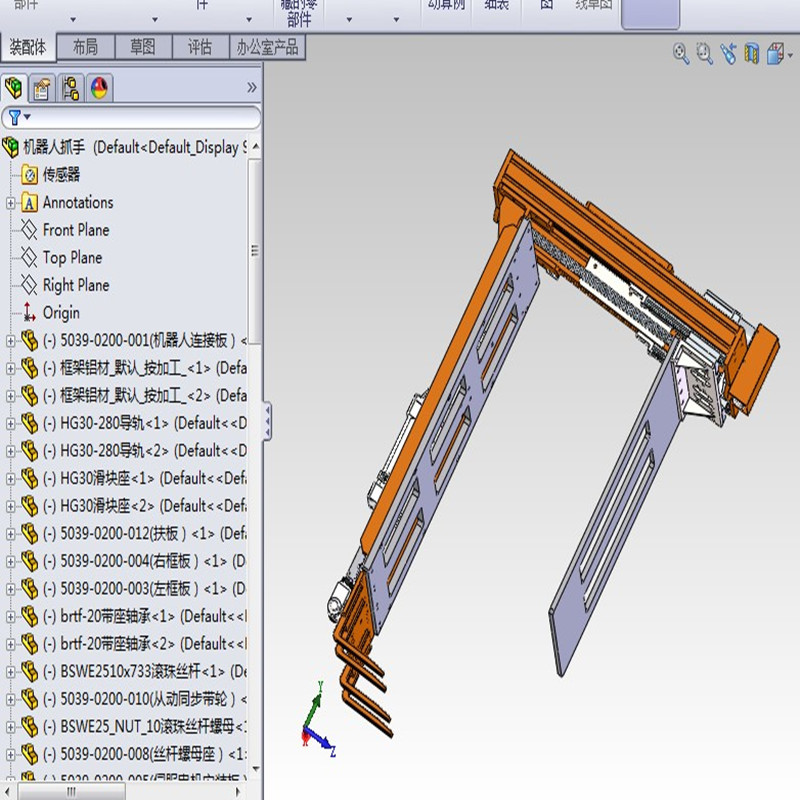Open the View Orientation dropdown arrow
800x800 pixels.
click(x=790, y=55)
